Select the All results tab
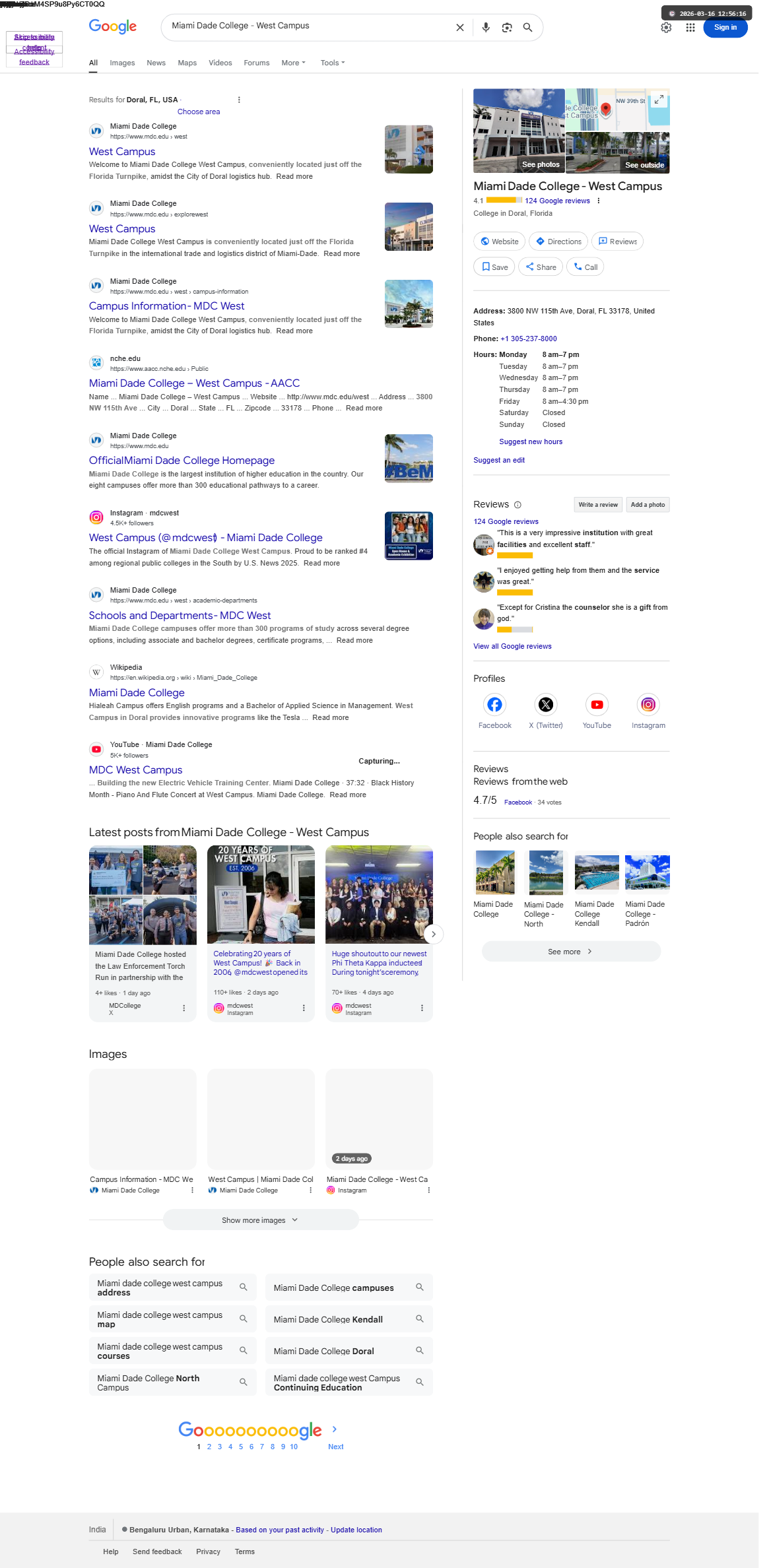Viewport: 767px width, 1568px height. click(94, 63)
